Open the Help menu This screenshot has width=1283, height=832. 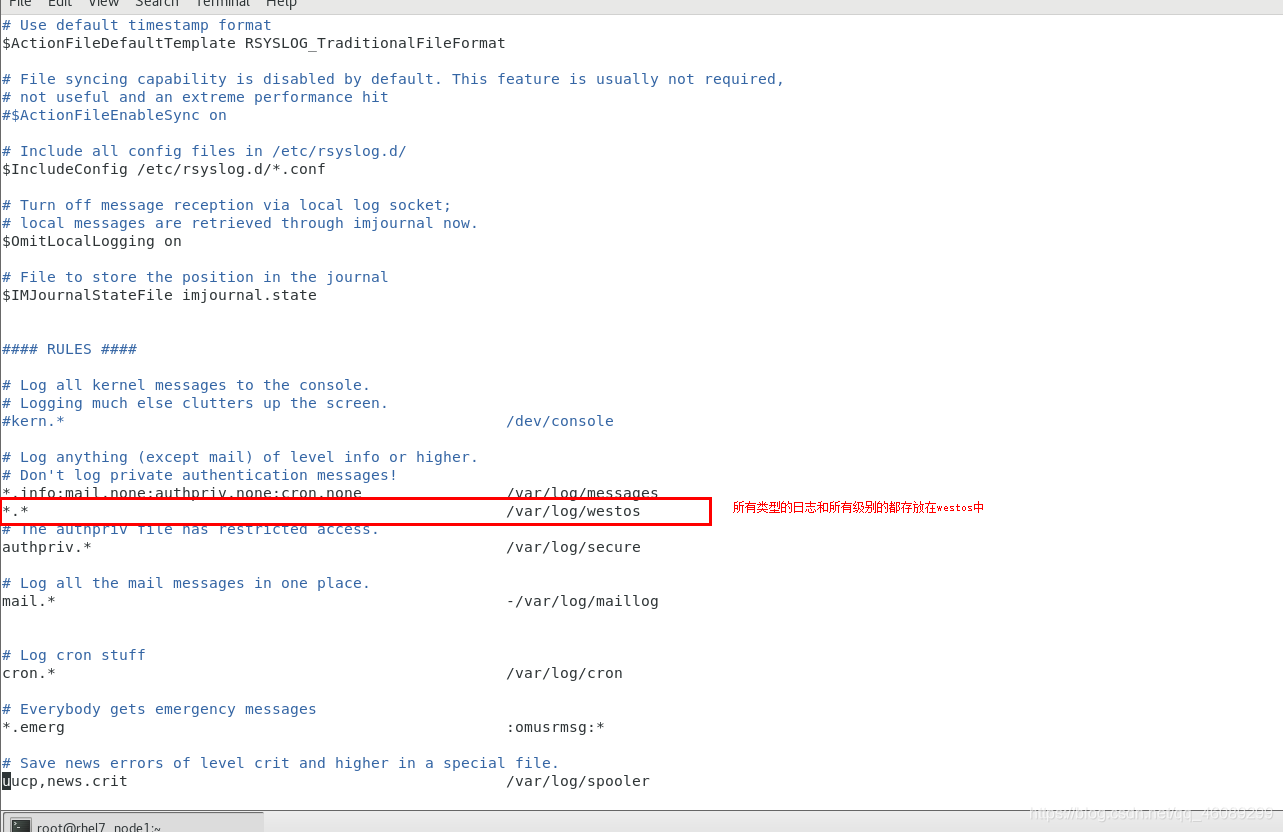coord(282,4)
